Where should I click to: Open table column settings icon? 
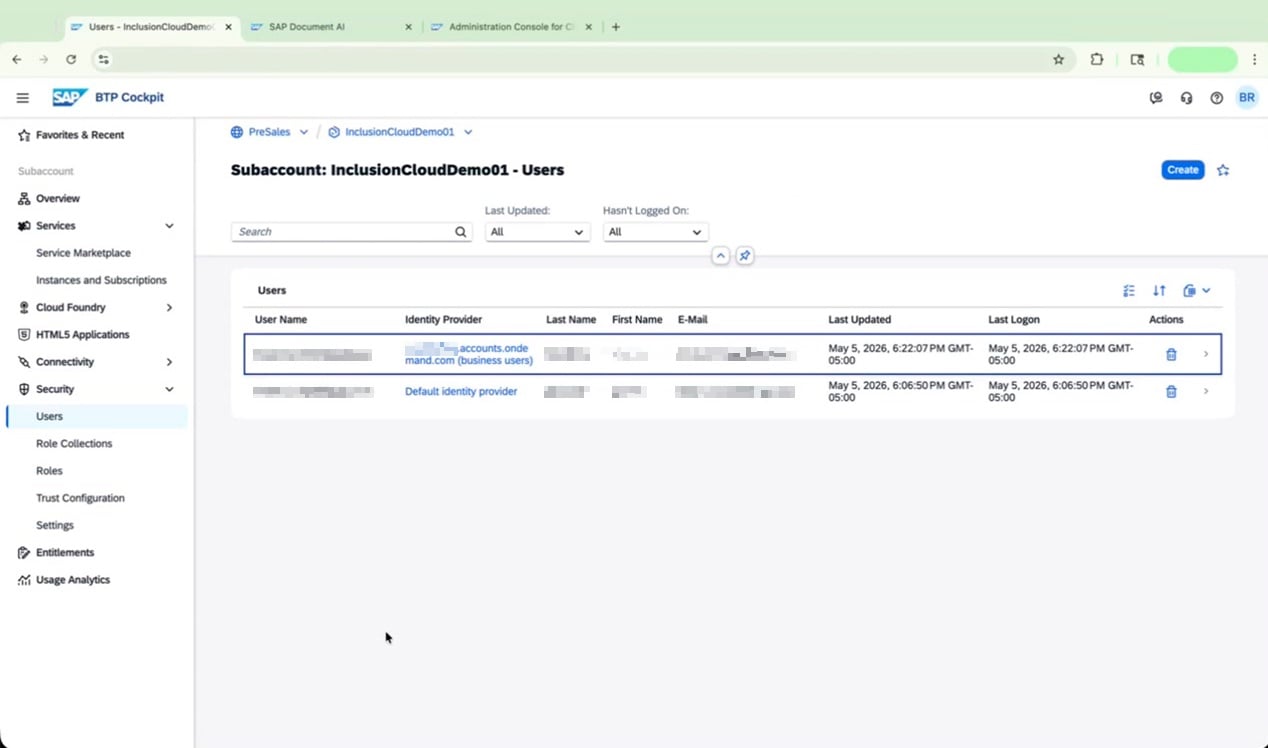(1129, 291)
